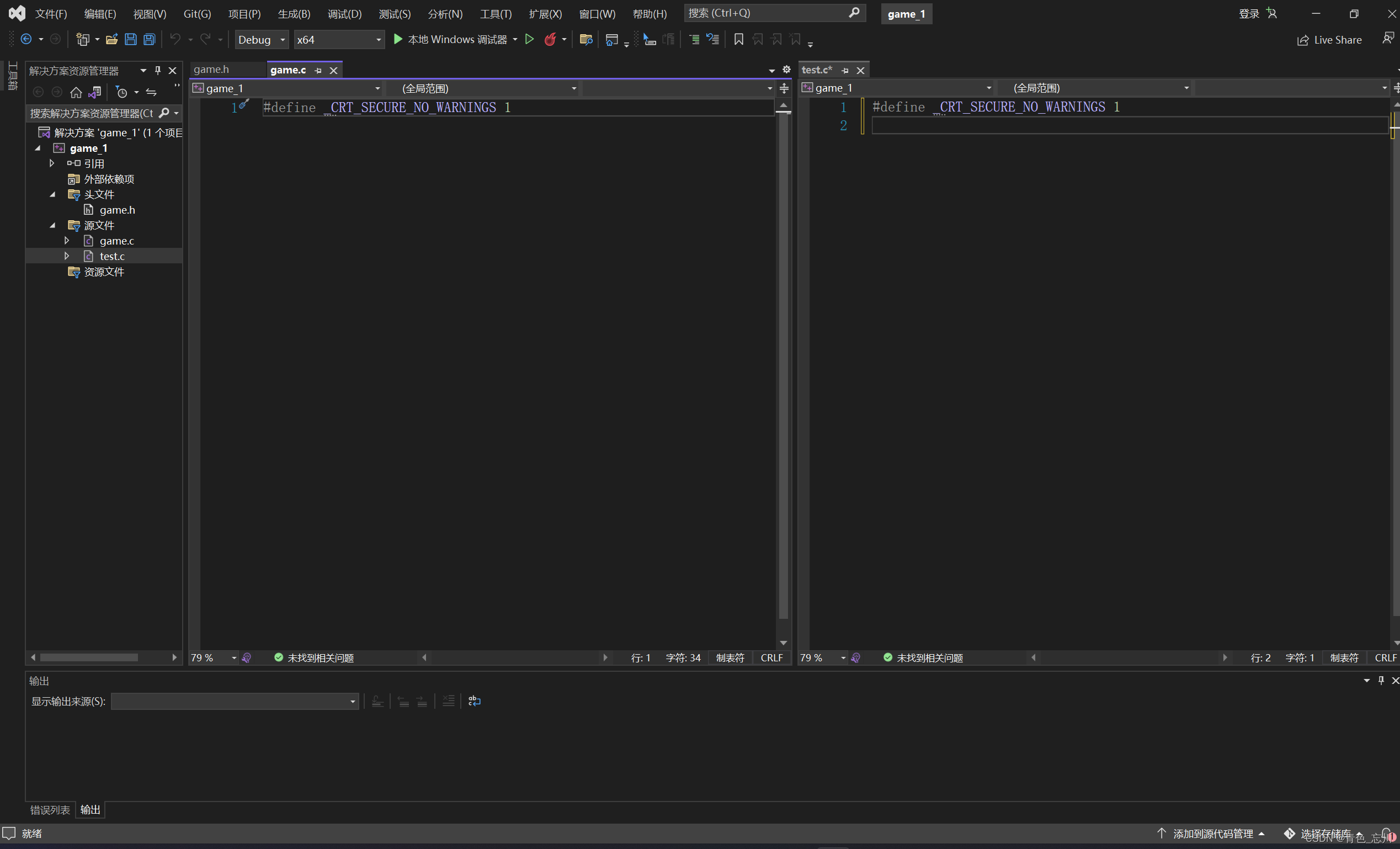Pin the Solution Explorer panel
This screenshot has width=1400, height=849.
(158, 71)
